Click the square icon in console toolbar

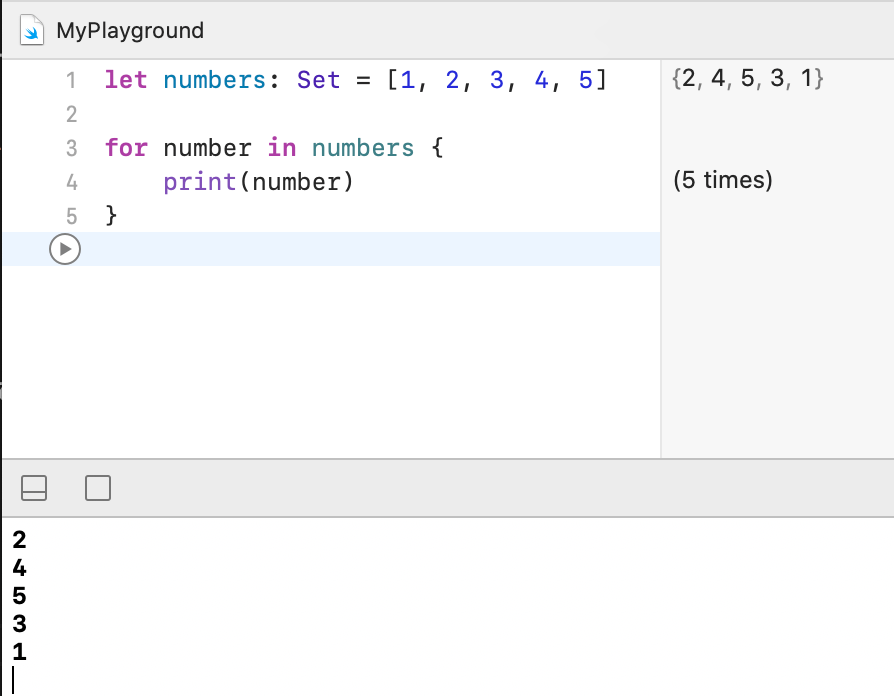[x=98, y=488]
